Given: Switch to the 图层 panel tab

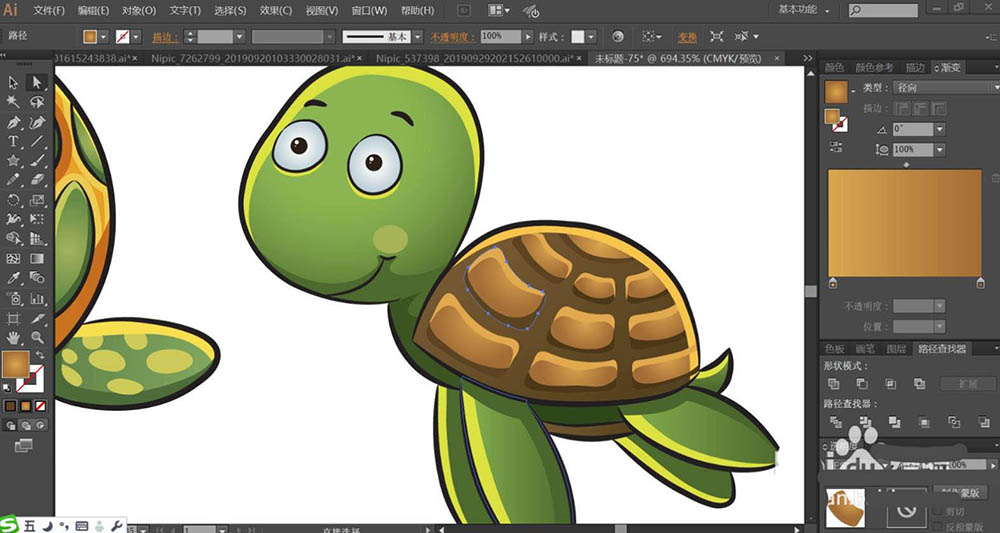Looking at the screenshot, I should (896, 349).
